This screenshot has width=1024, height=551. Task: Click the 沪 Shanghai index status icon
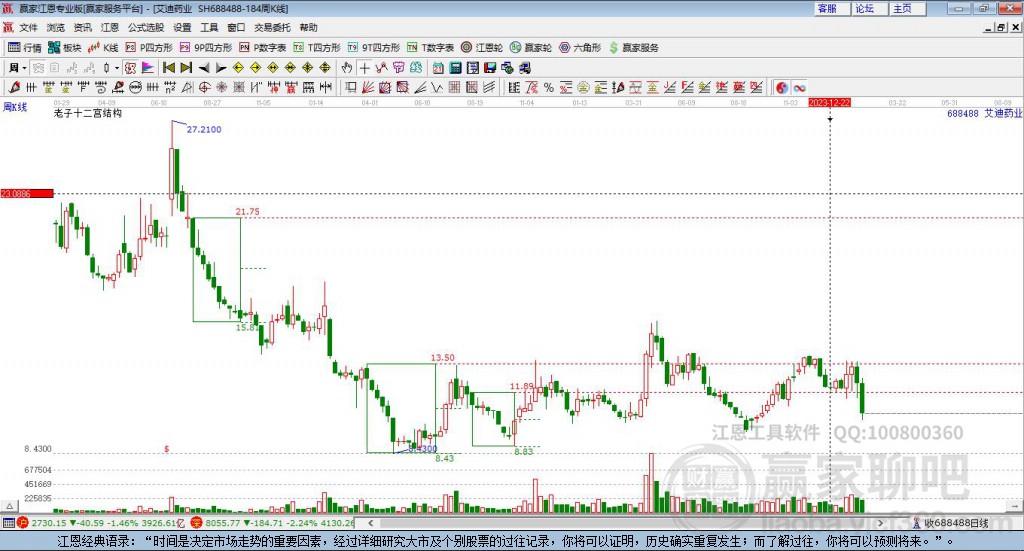tap(23, 523)
